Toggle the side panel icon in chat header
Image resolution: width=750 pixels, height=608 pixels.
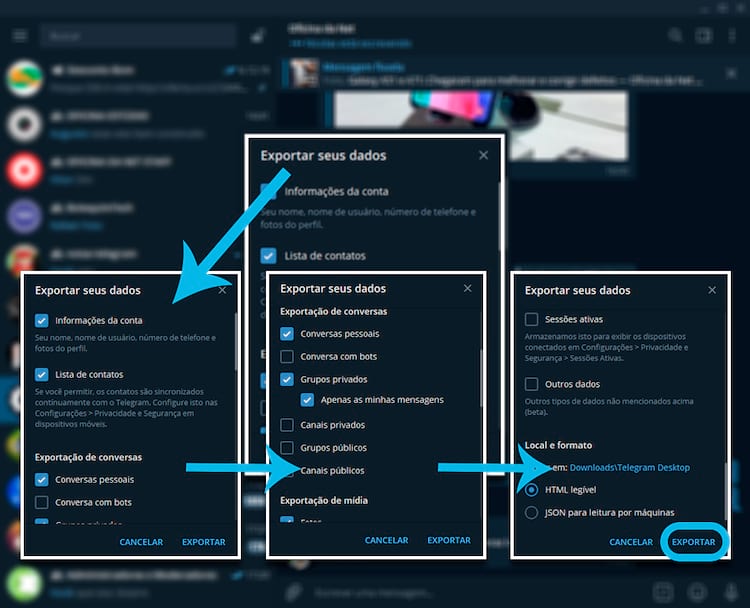click(703, 35)
